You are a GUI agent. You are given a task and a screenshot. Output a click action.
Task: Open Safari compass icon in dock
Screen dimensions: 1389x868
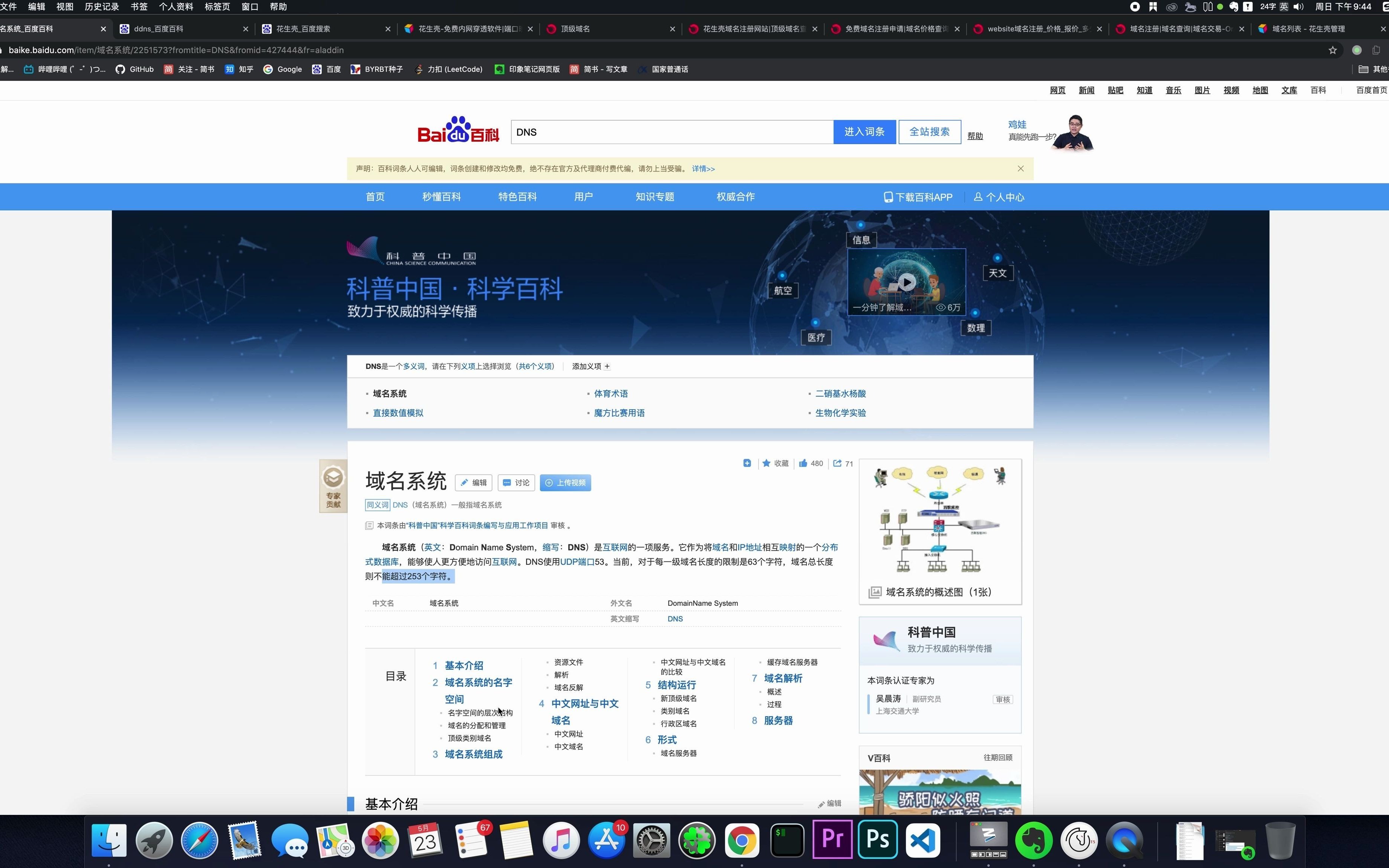point(199,840)
